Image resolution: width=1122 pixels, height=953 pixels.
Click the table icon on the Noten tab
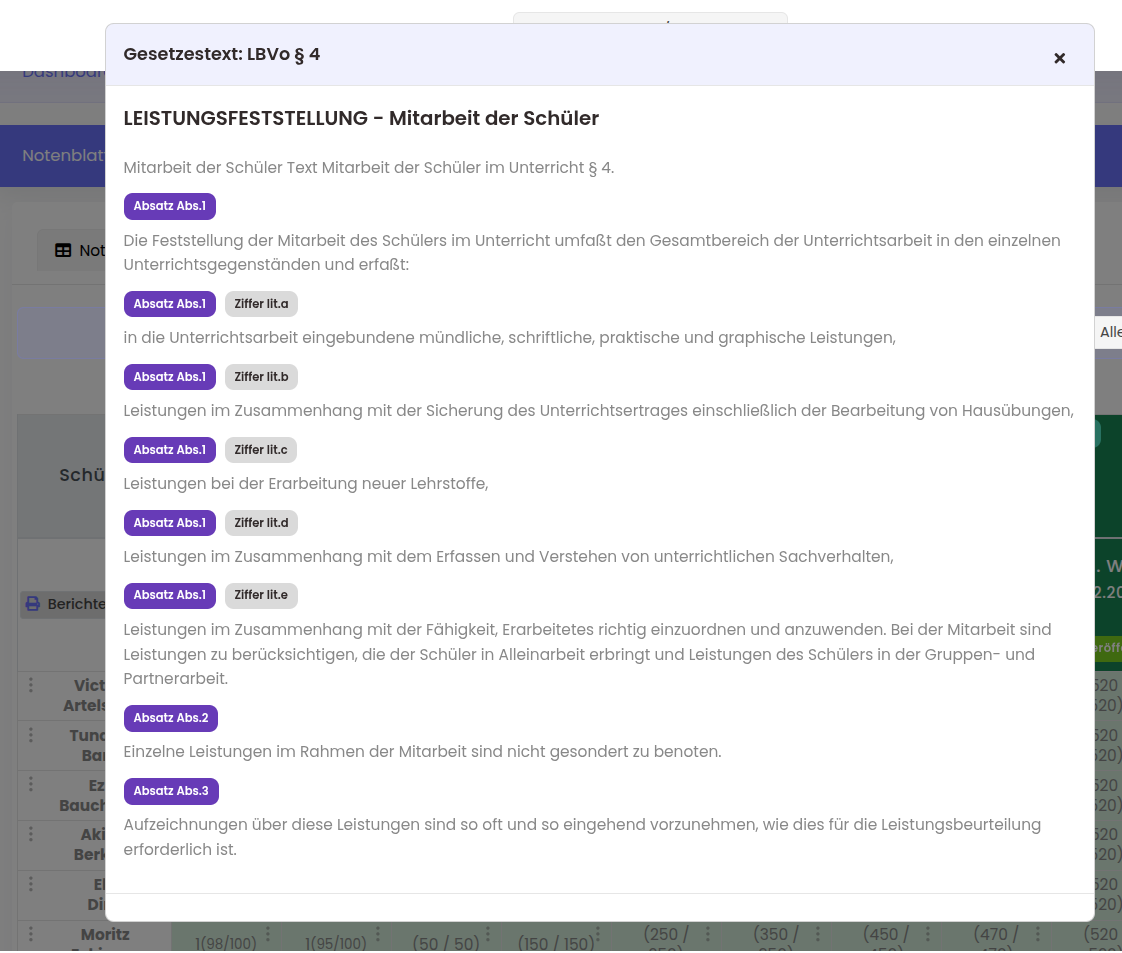click(x=63, y=251)
